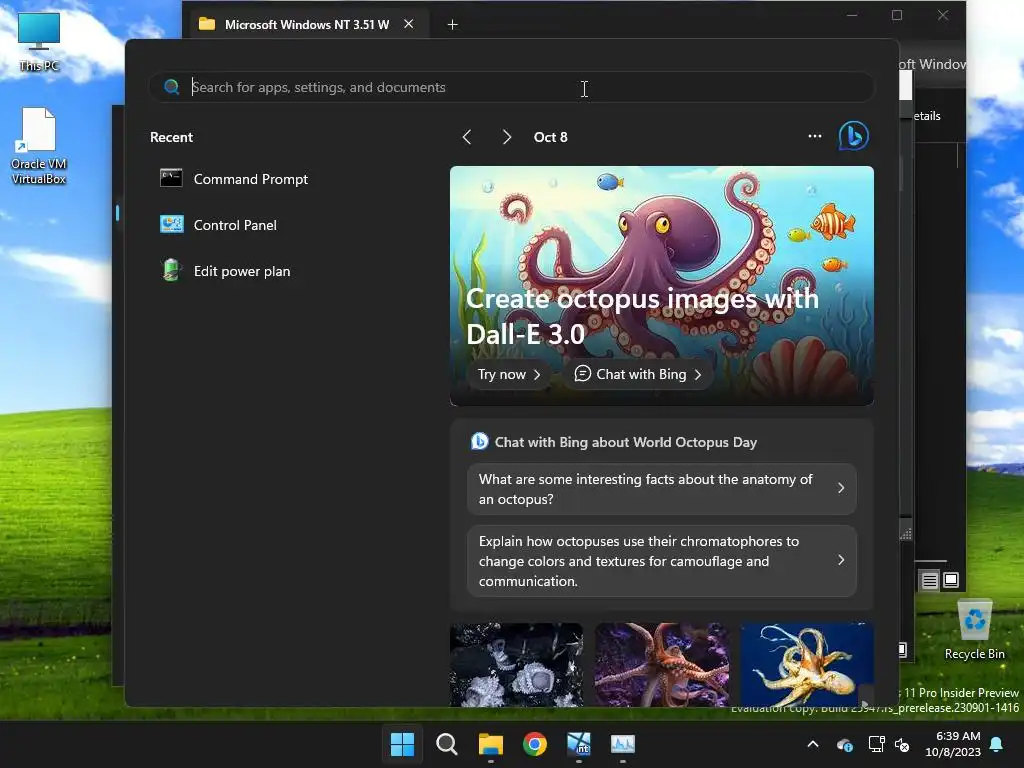Open Edit power plan recent item
The image size is (1024, 768).
tap(225, 271)
